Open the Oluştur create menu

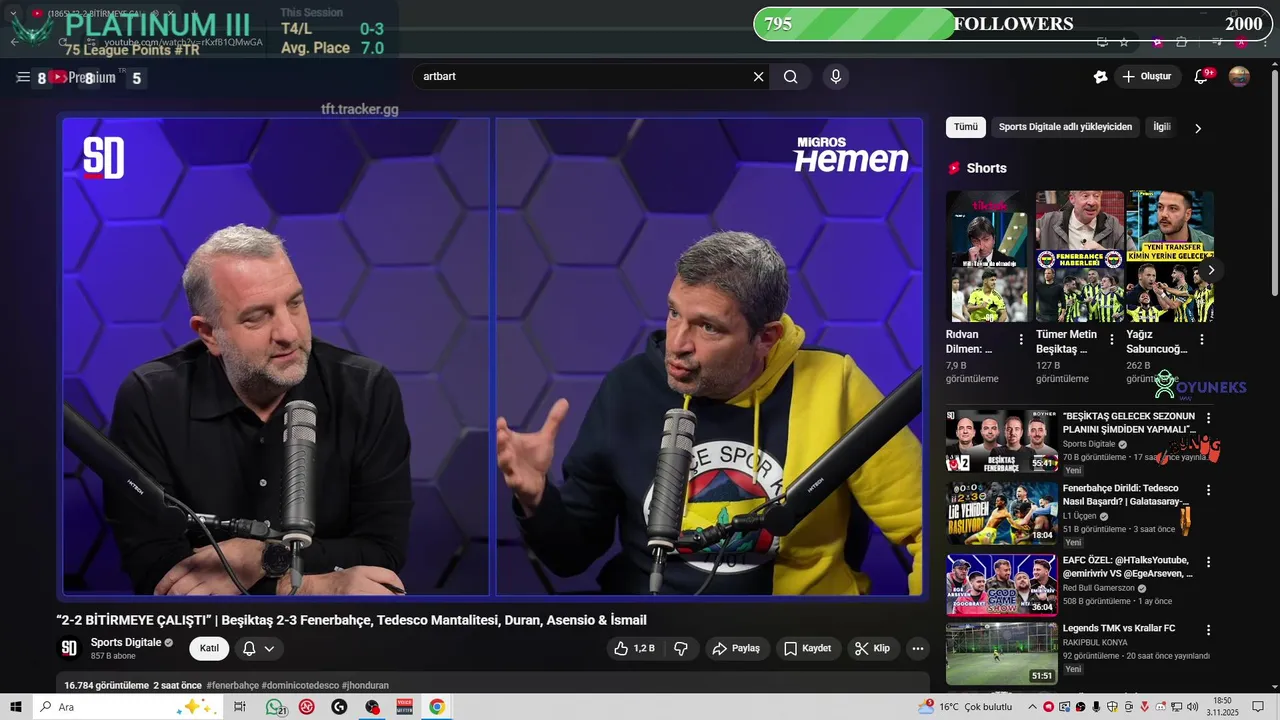(x=1147, y=77)
